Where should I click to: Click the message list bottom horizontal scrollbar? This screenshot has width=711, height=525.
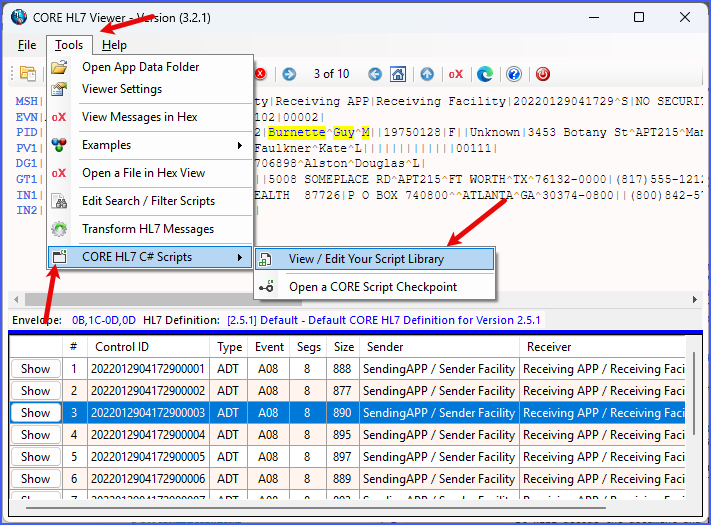(x=316, y=508)
